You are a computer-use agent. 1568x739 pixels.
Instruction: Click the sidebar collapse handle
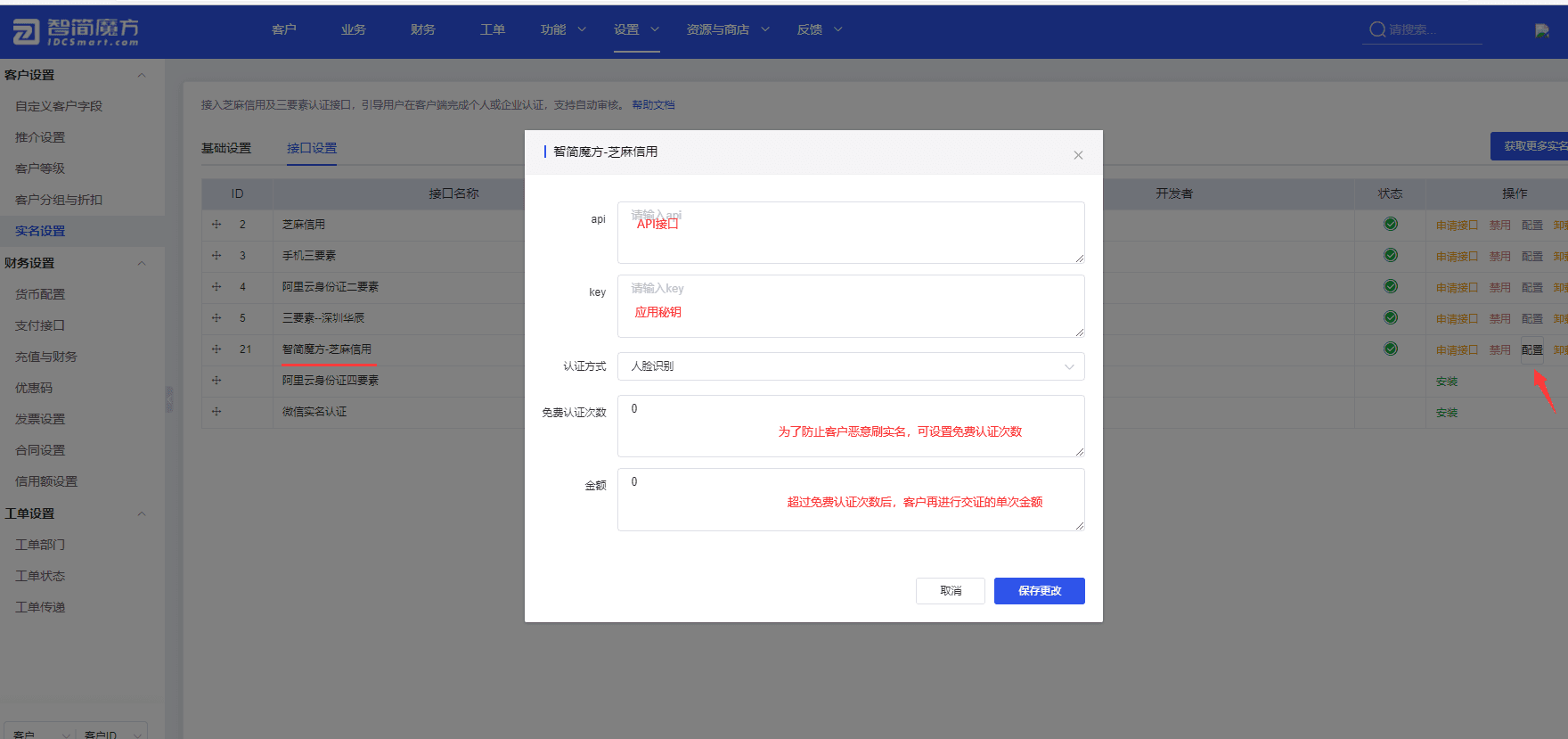click(168, 399)
